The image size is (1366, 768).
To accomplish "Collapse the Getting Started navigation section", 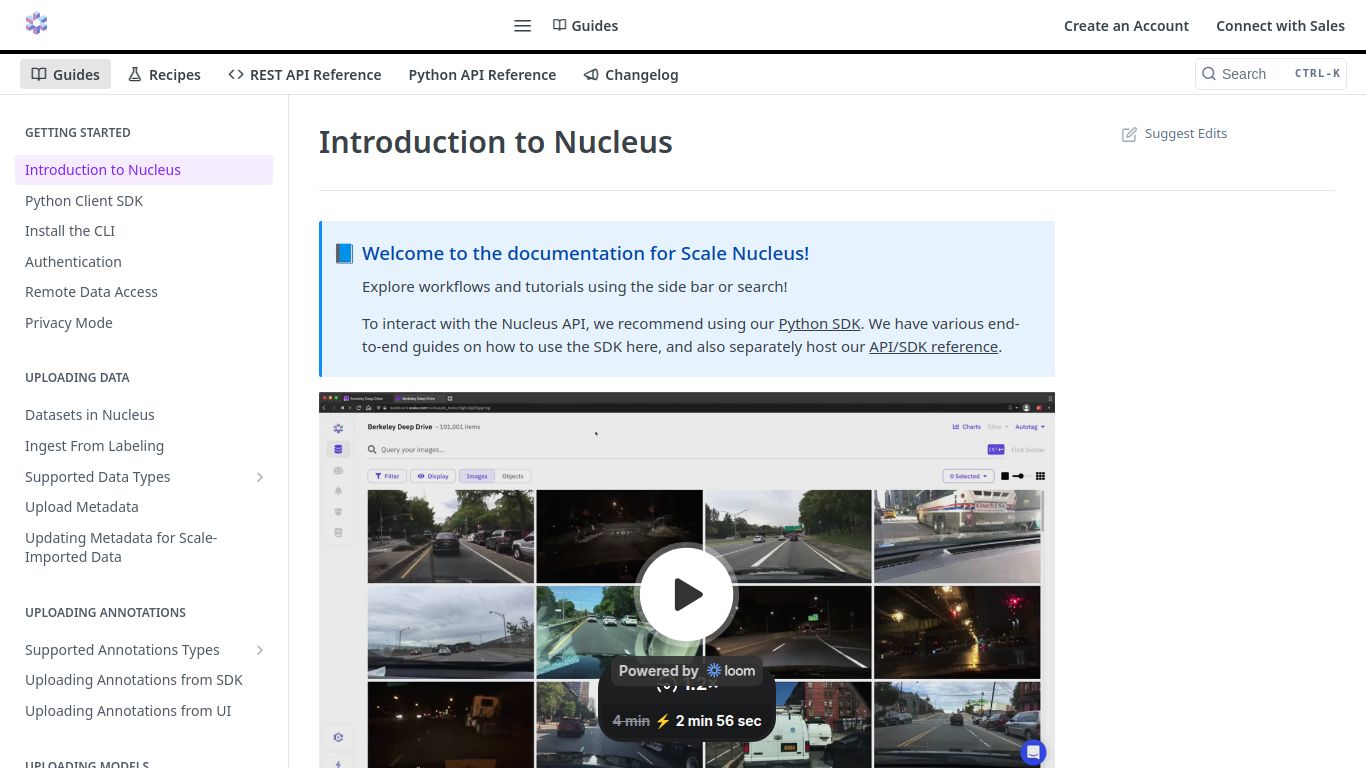I will click(77, 132).
